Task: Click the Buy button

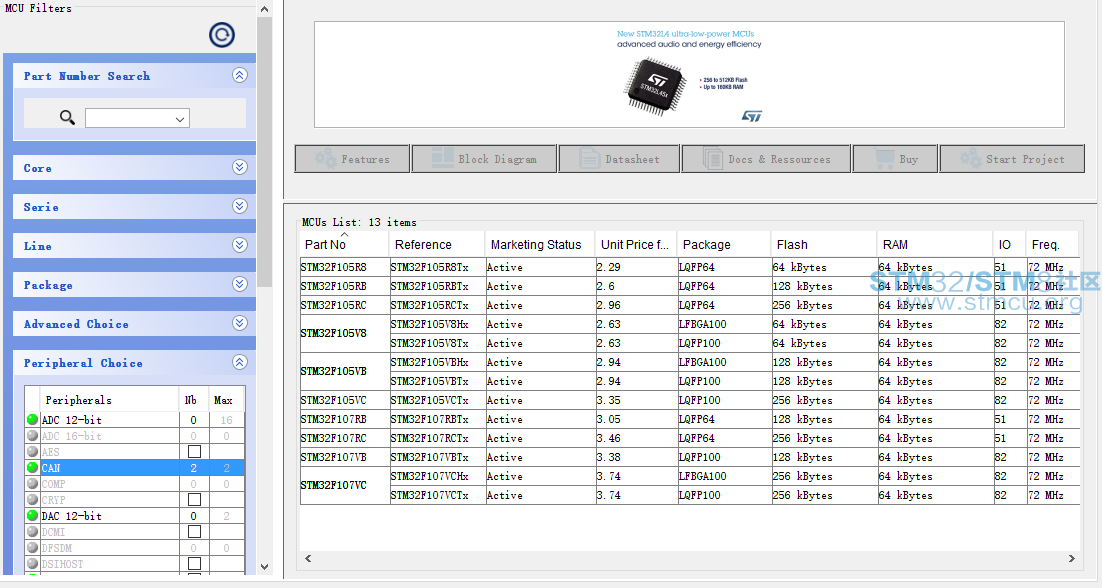Action: coord(895,159)
